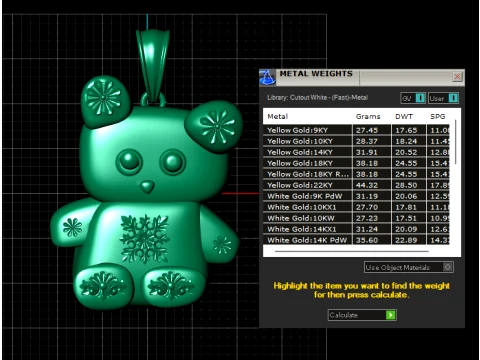Click the Grams column header
This screenshot has width=480, height=360.
pos(368,116)
